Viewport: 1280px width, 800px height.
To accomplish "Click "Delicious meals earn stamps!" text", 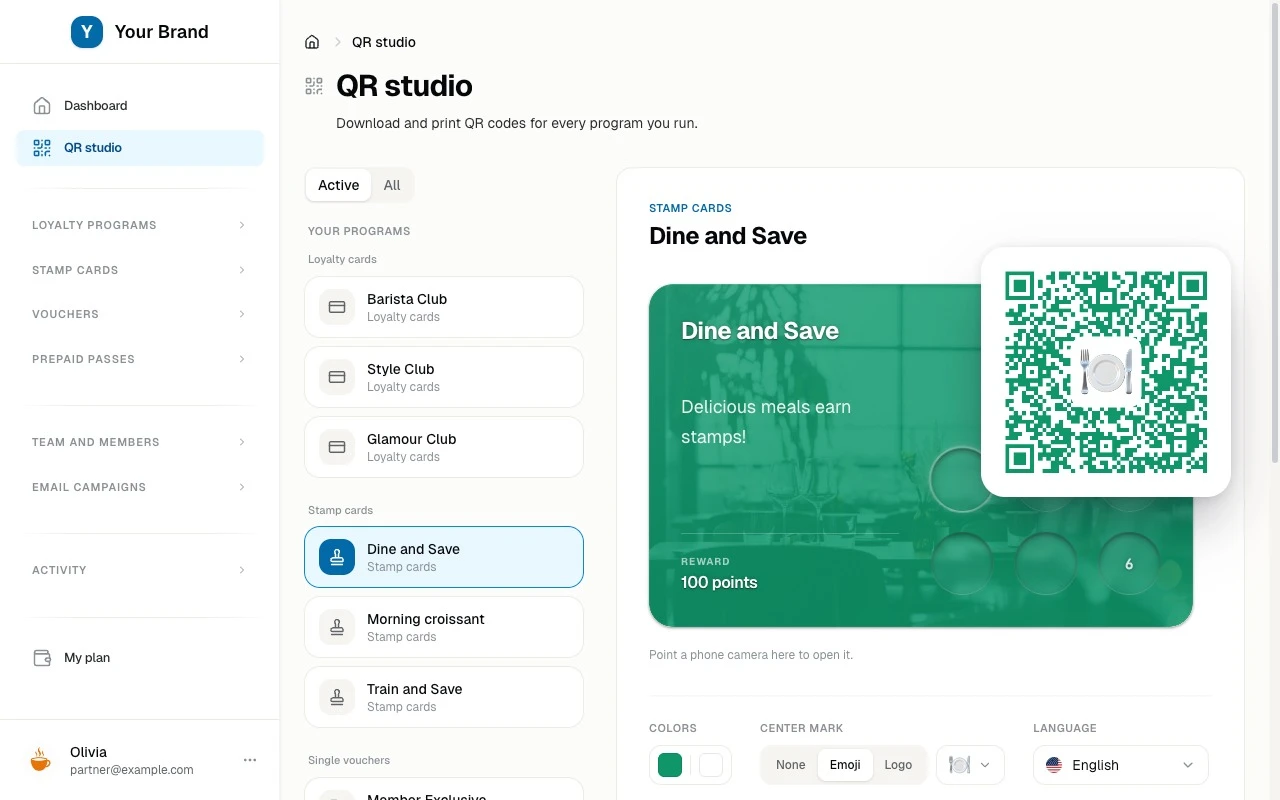I will 766,422.
